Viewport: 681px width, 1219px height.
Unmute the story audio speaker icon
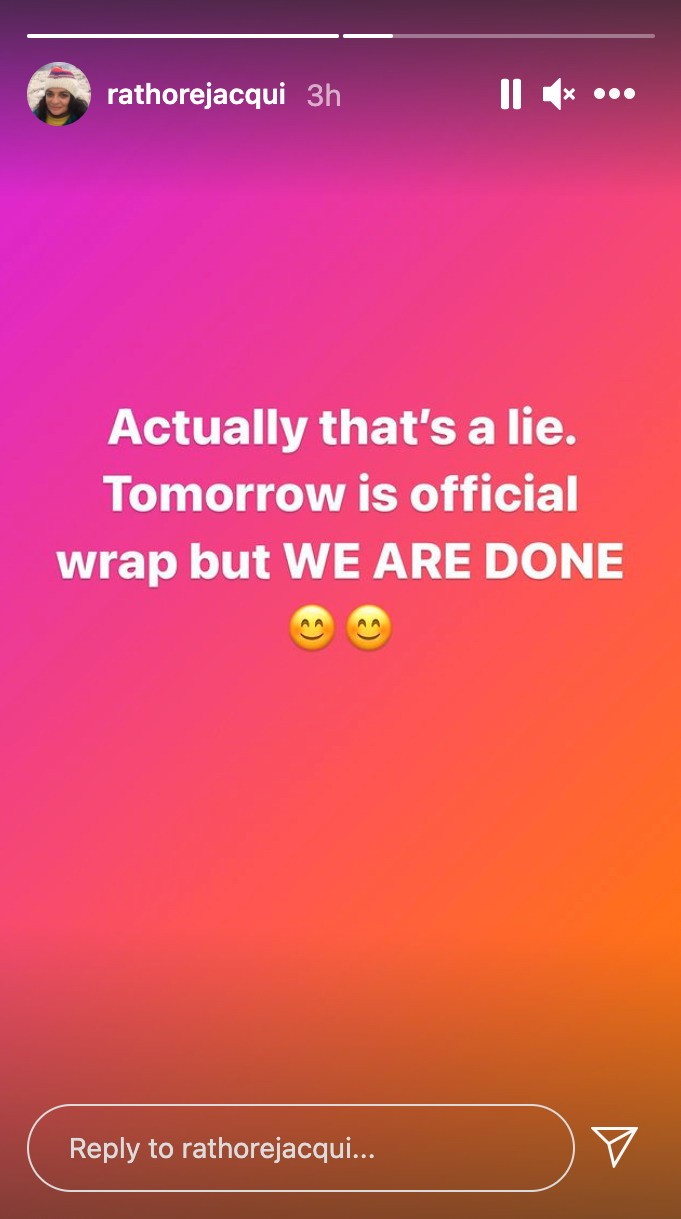[559, 95]
